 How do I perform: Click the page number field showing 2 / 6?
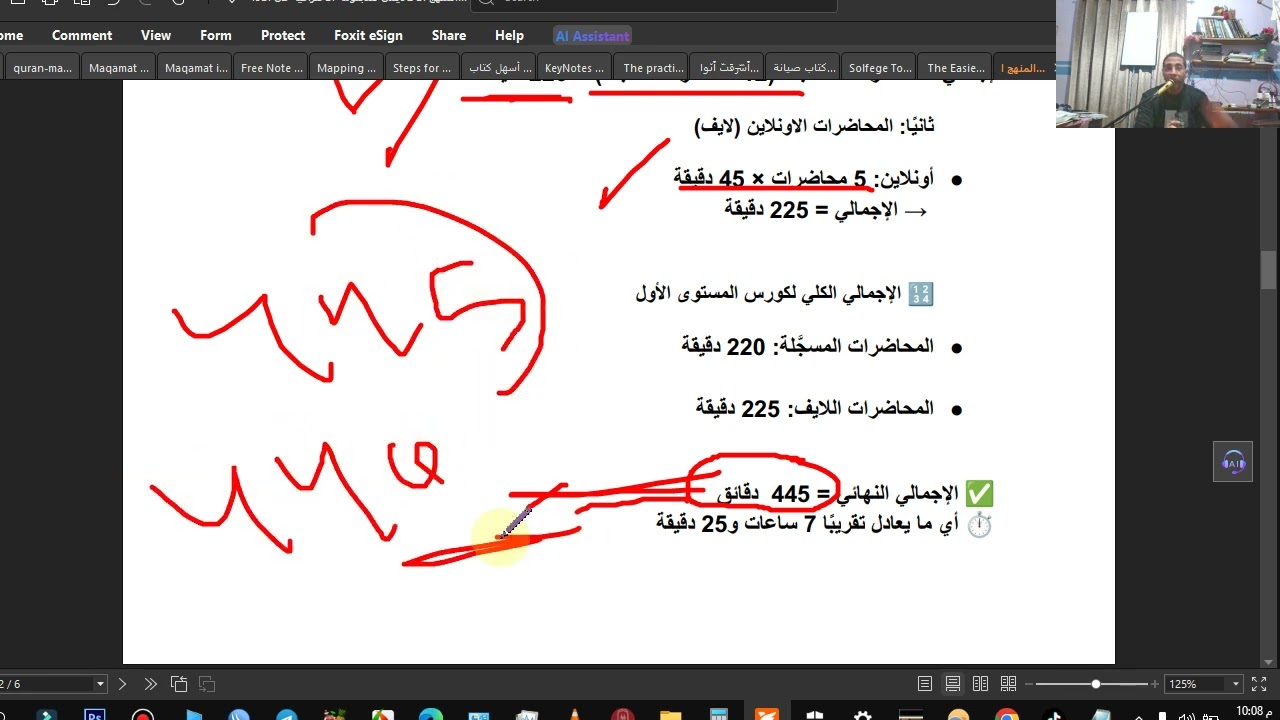click(46, 684)
